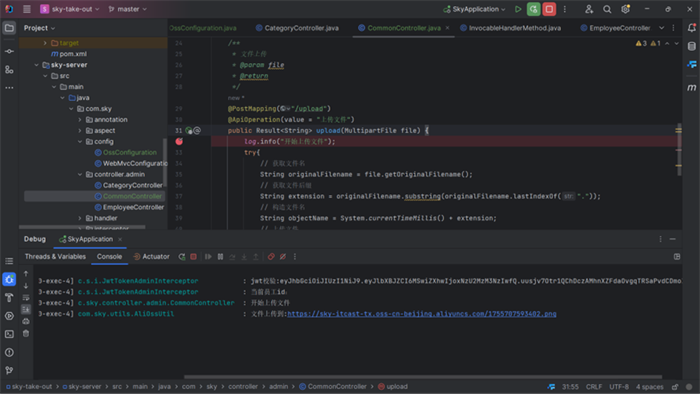Open the Services tool window

coord(9,316)
